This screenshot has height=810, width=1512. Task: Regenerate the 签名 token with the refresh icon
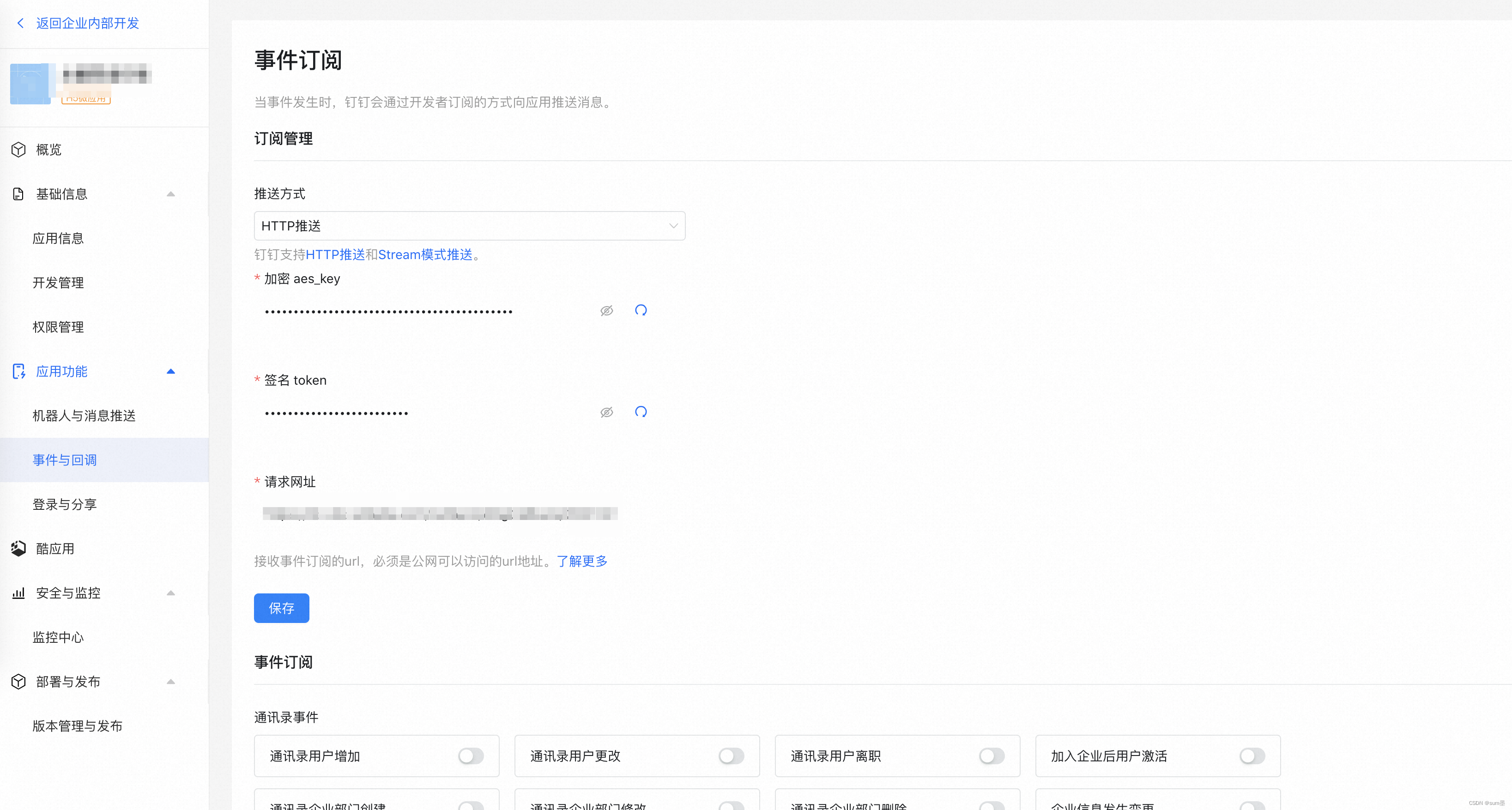pyautogui.click(x=641, y=412)
